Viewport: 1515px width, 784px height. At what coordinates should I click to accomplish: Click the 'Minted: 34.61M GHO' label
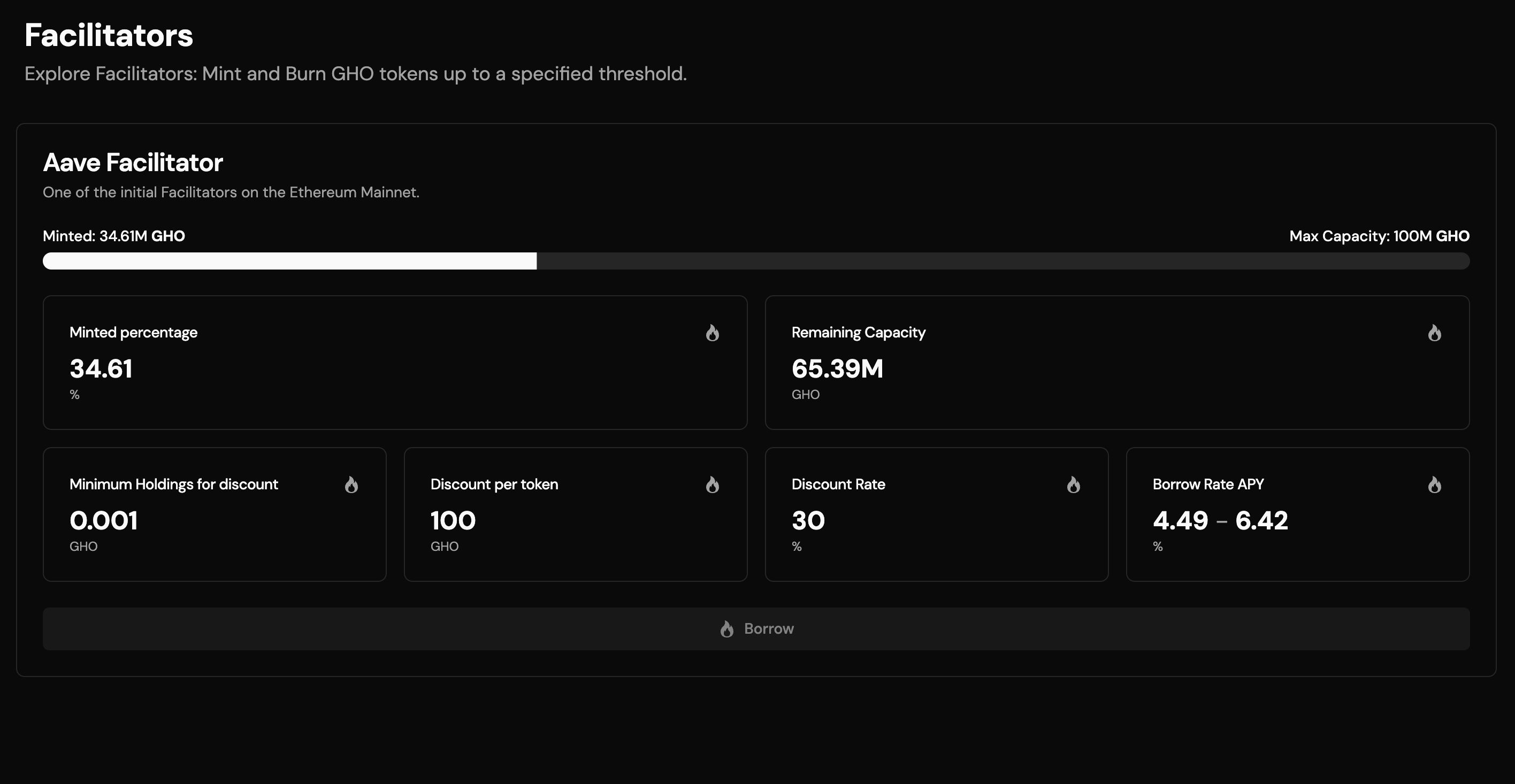114,236
